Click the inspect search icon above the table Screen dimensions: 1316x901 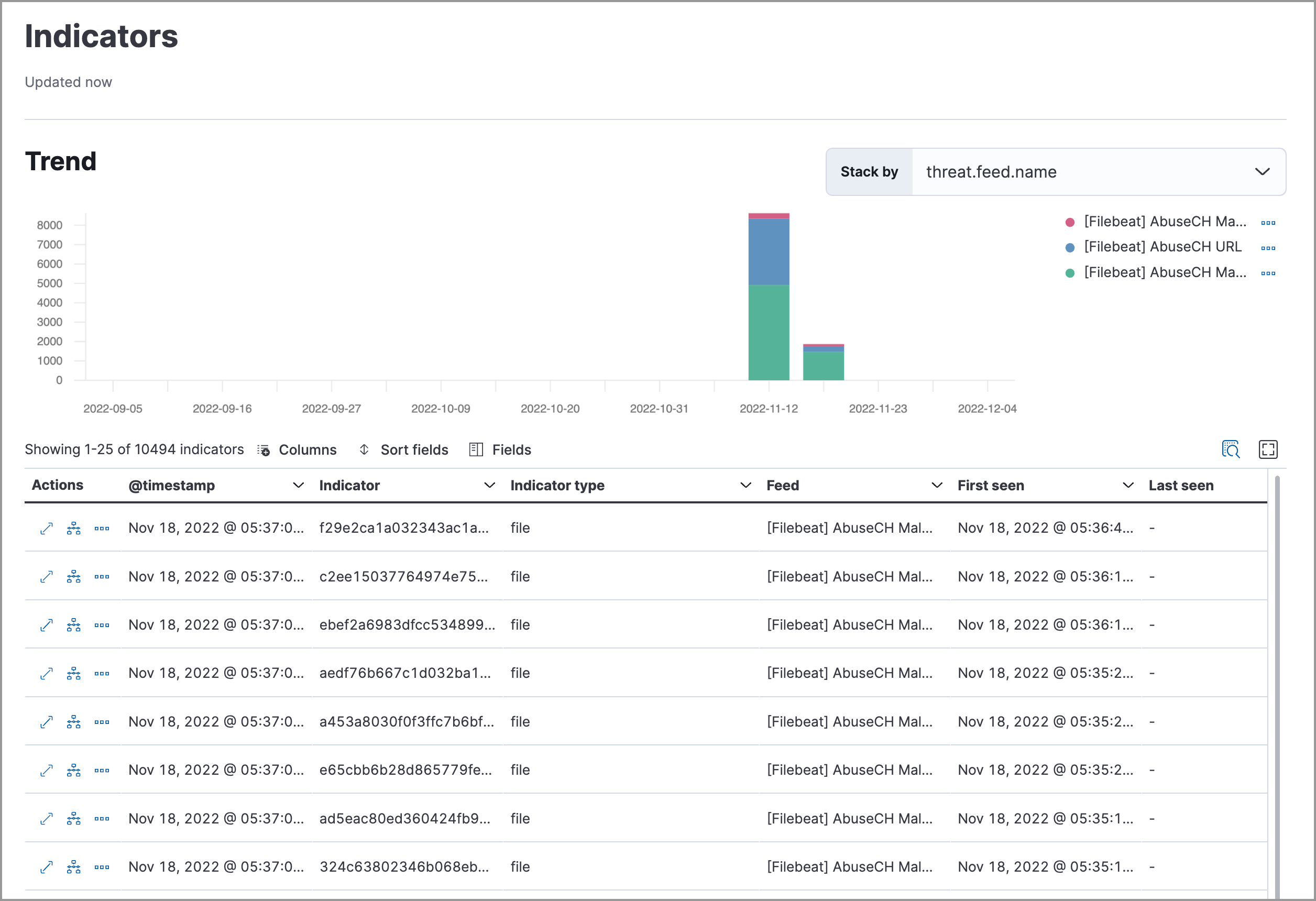[1232, 449]
